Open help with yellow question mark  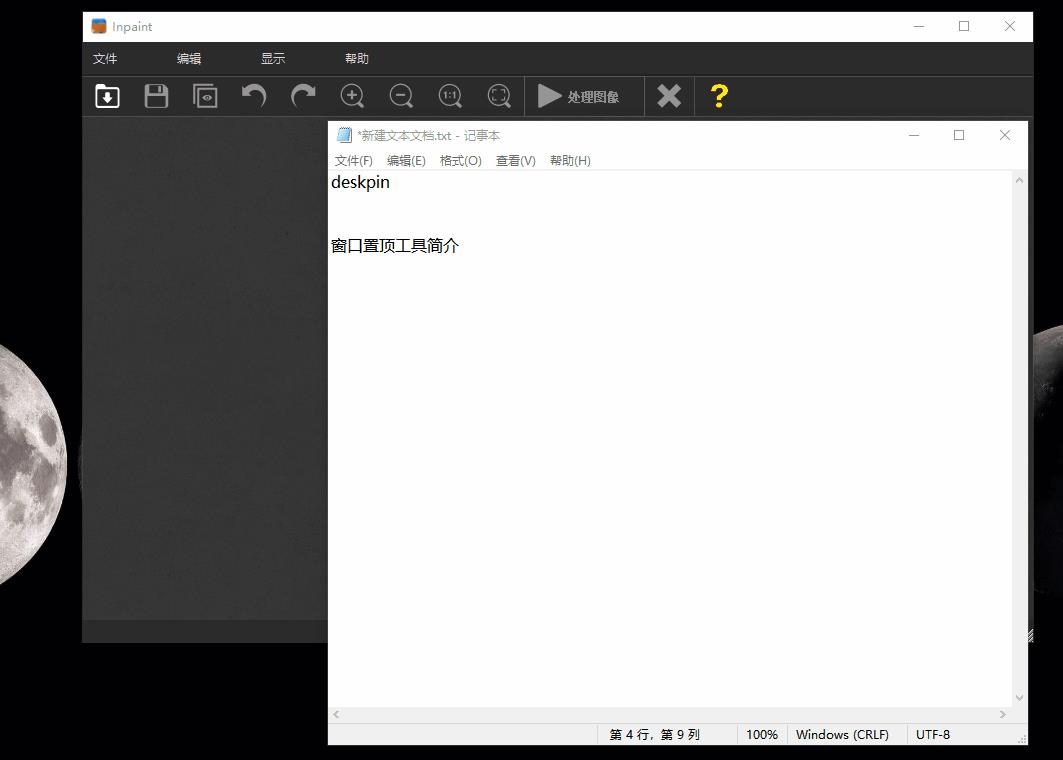[719, 96]
